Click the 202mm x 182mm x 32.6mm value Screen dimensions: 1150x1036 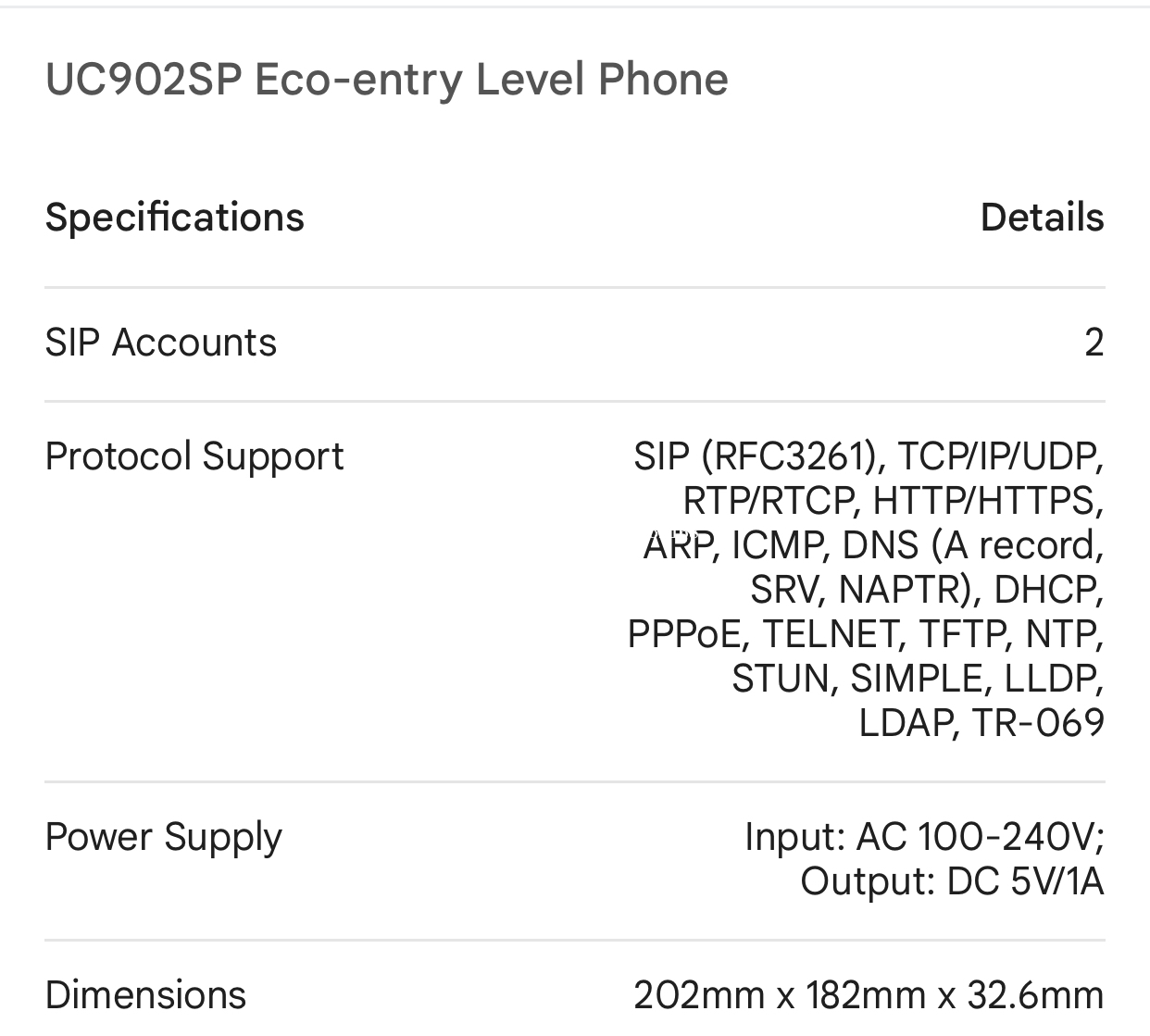click(x=868, y=995)
